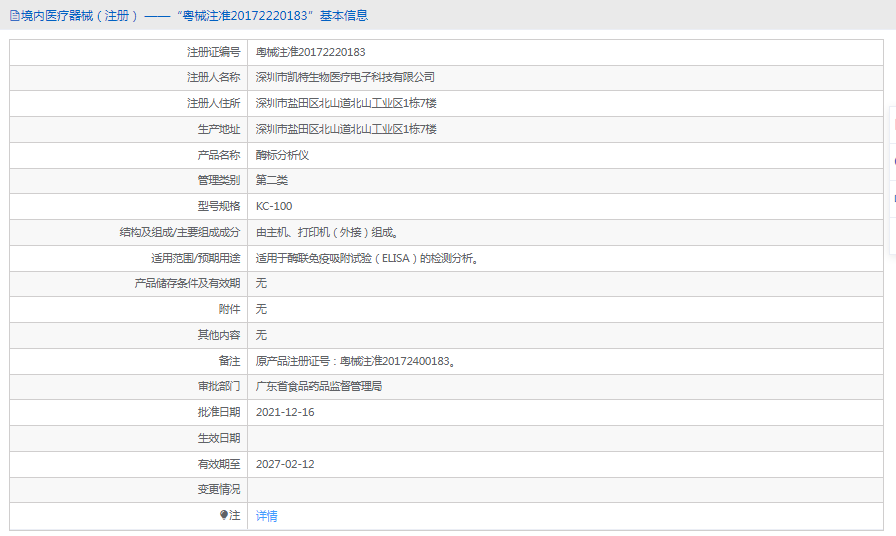
Task: Select 原产品注册证号：粤械注准20172400183 text
Action: tap(355, 361)
